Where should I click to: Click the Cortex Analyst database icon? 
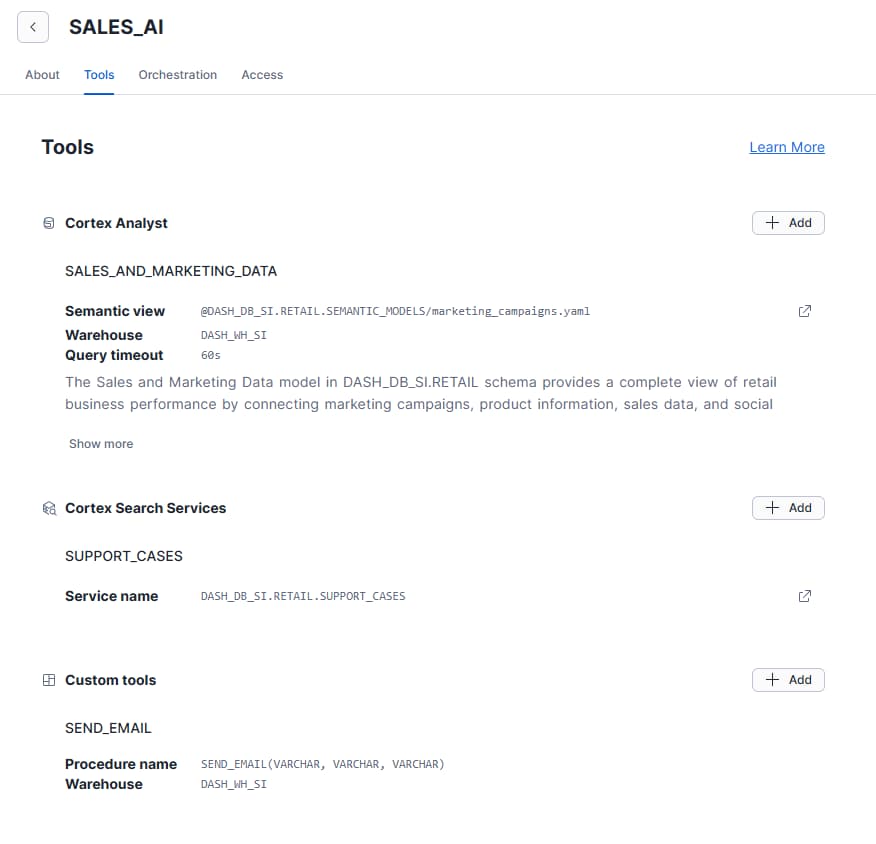[x=48, y=223]
